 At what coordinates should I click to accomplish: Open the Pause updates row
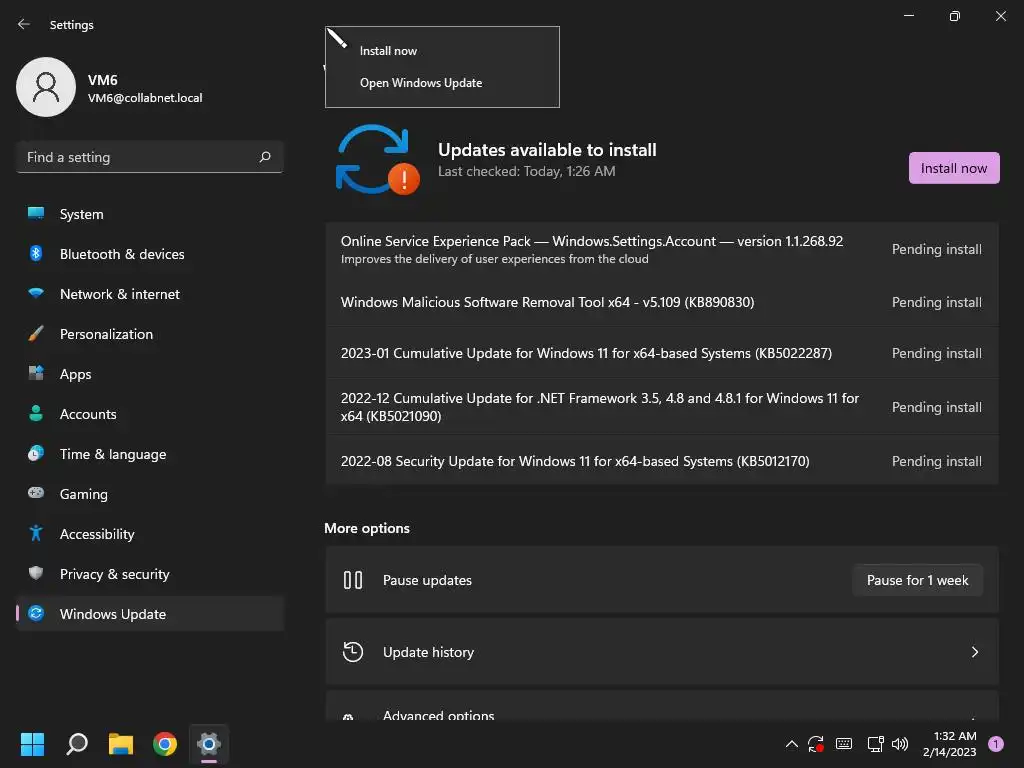pos(662,580)
